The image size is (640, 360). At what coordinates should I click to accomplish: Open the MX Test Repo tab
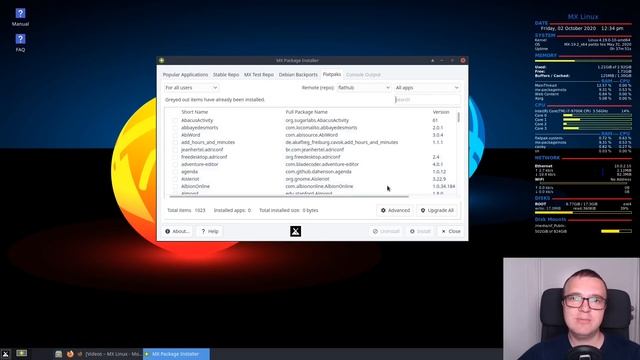point(259,75)
